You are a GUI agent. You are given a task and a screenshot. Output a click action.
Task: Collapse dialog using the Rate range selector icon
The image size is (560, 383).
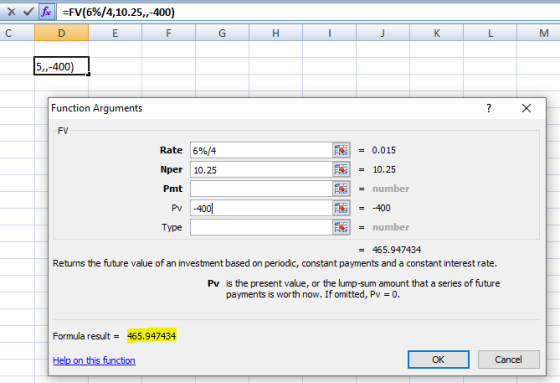pyautogui.click(x=341, y=150)
